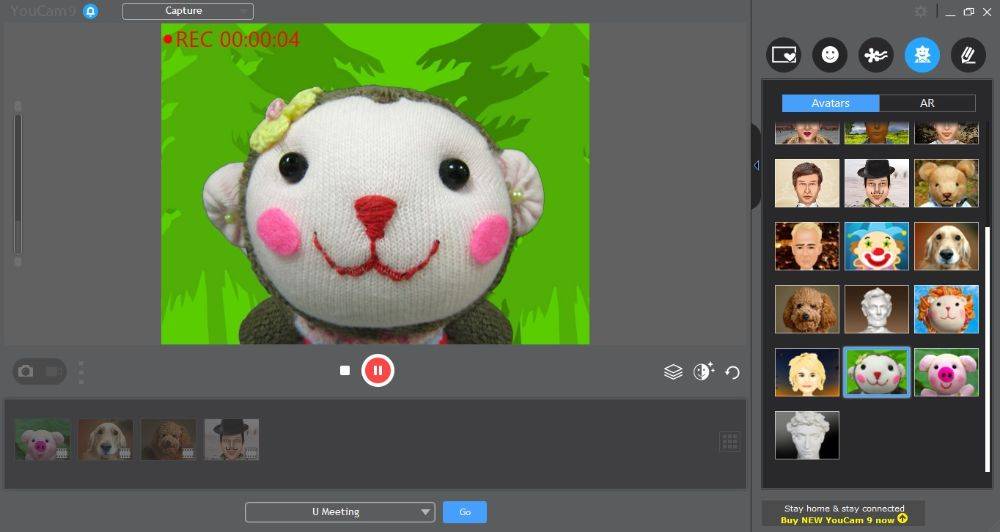Toggle the photo/video capture mode switch
1000x532 pixels.
39,371
